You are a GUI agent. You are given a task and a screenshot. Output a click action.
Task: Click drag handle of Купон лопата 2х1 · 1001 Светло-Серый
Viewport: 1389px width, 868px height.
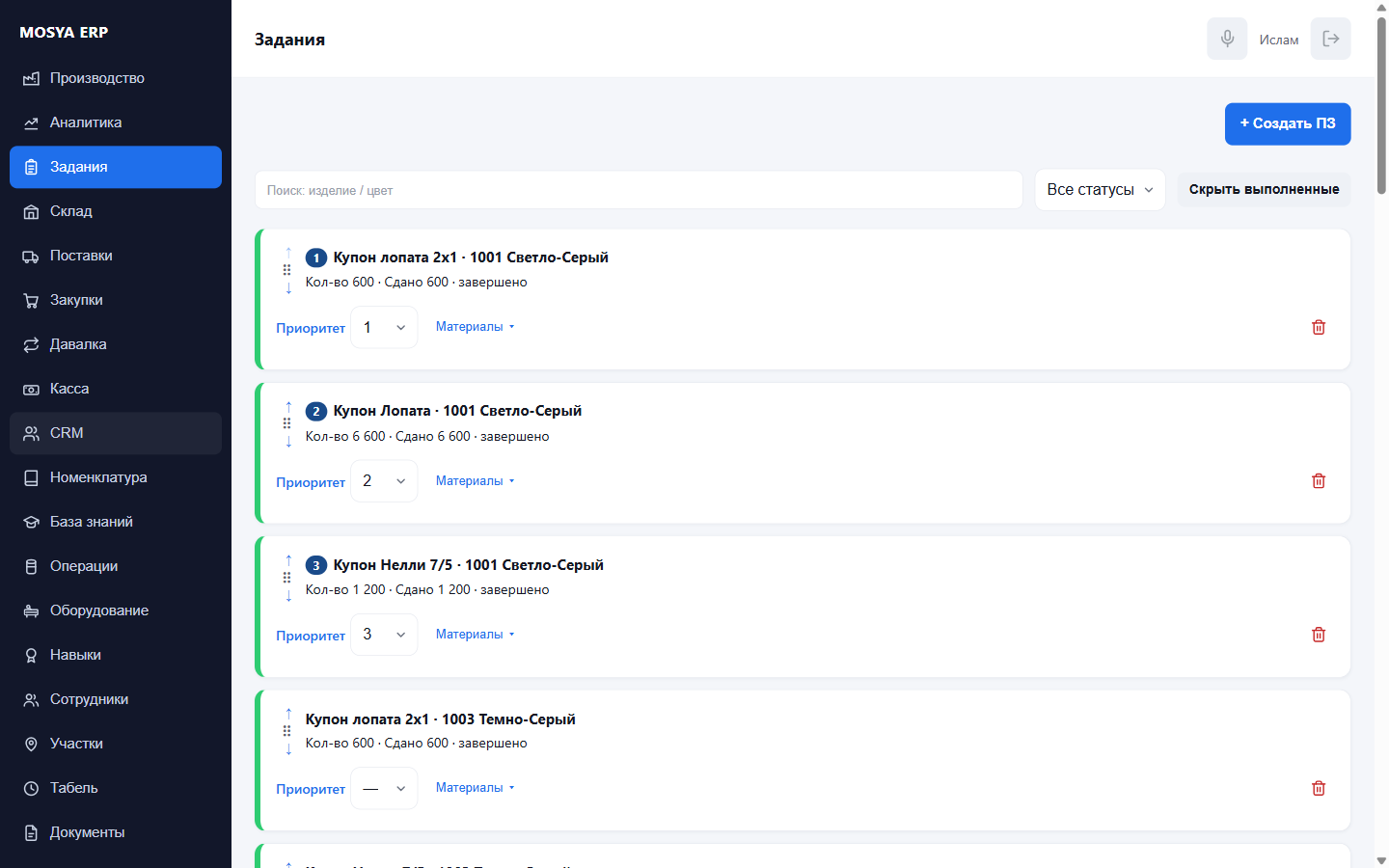point(286,270)
